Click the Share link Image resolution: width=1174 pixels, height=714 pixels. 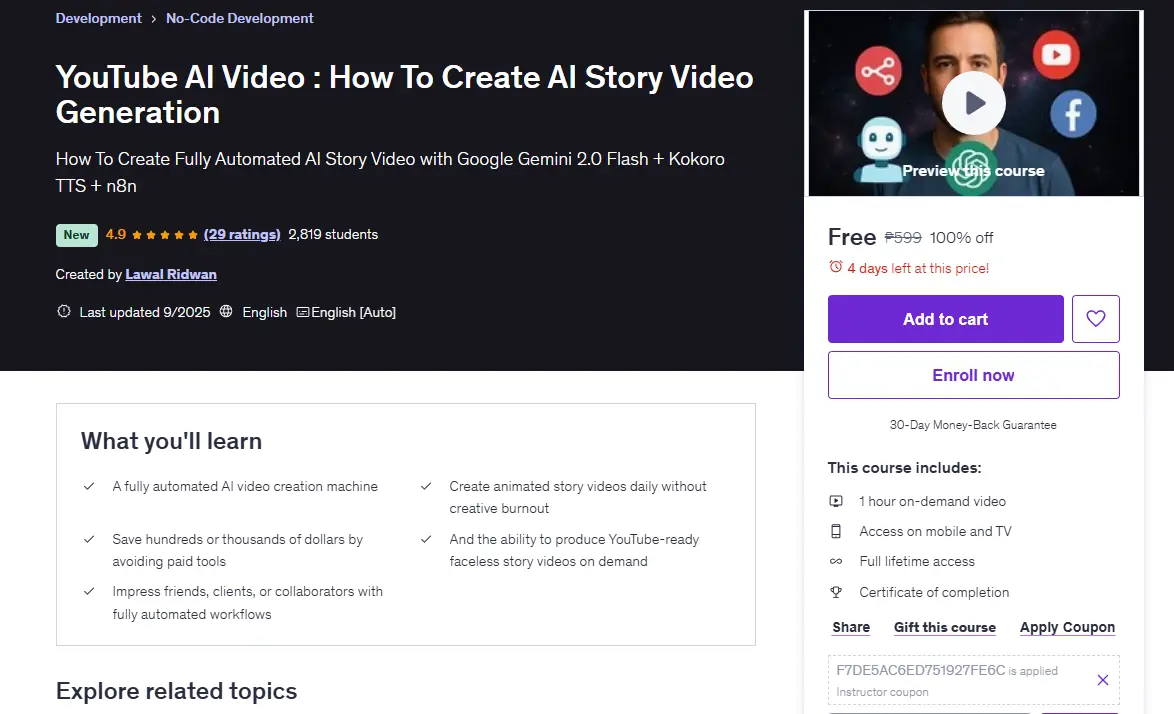coord(851,627)
